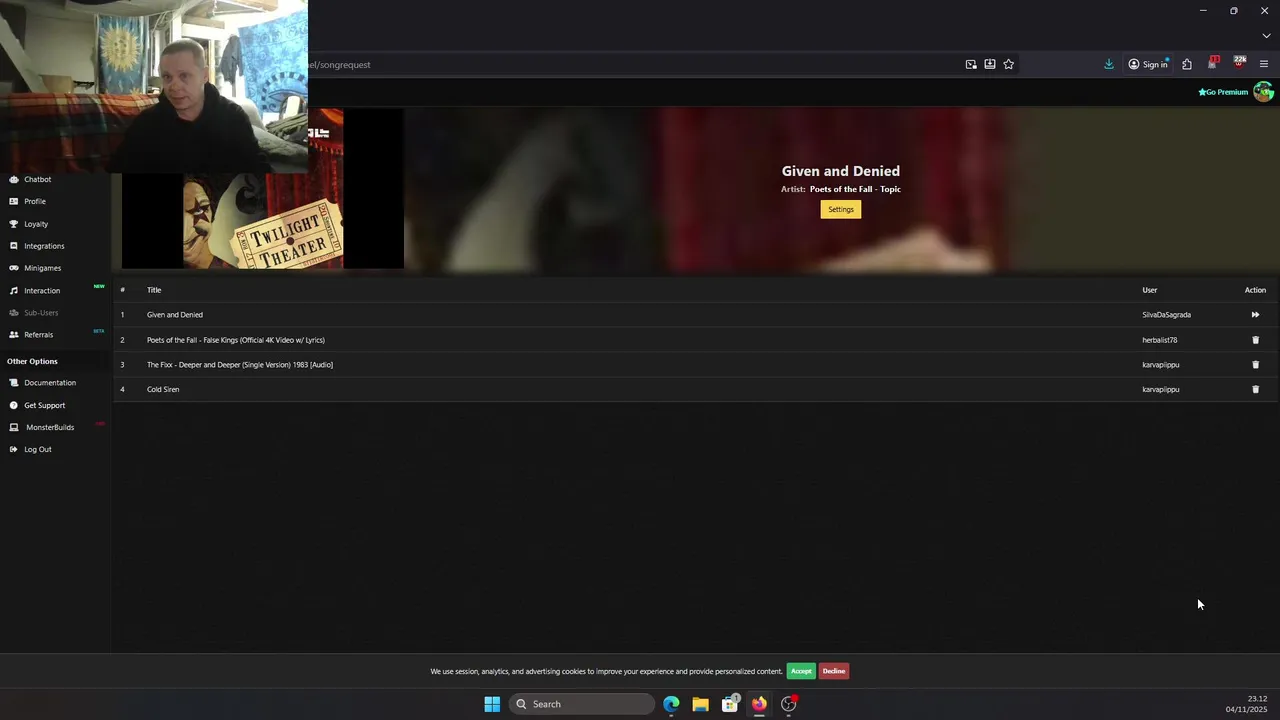Open the Minigames sidebar section
Image resolution: width=1280 pixels, height=720 pixels.
42,268
